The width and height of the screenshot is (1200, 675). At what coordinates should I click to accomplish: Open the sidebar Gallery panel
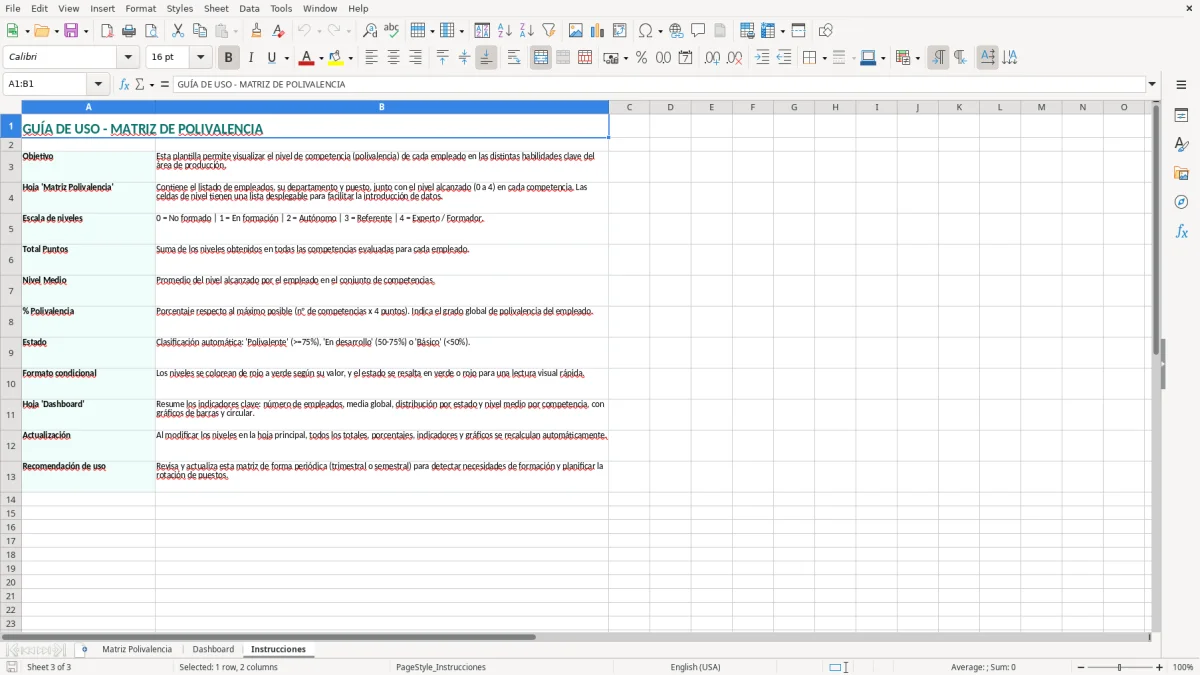pyautogui.click(x=1181, y=173)
